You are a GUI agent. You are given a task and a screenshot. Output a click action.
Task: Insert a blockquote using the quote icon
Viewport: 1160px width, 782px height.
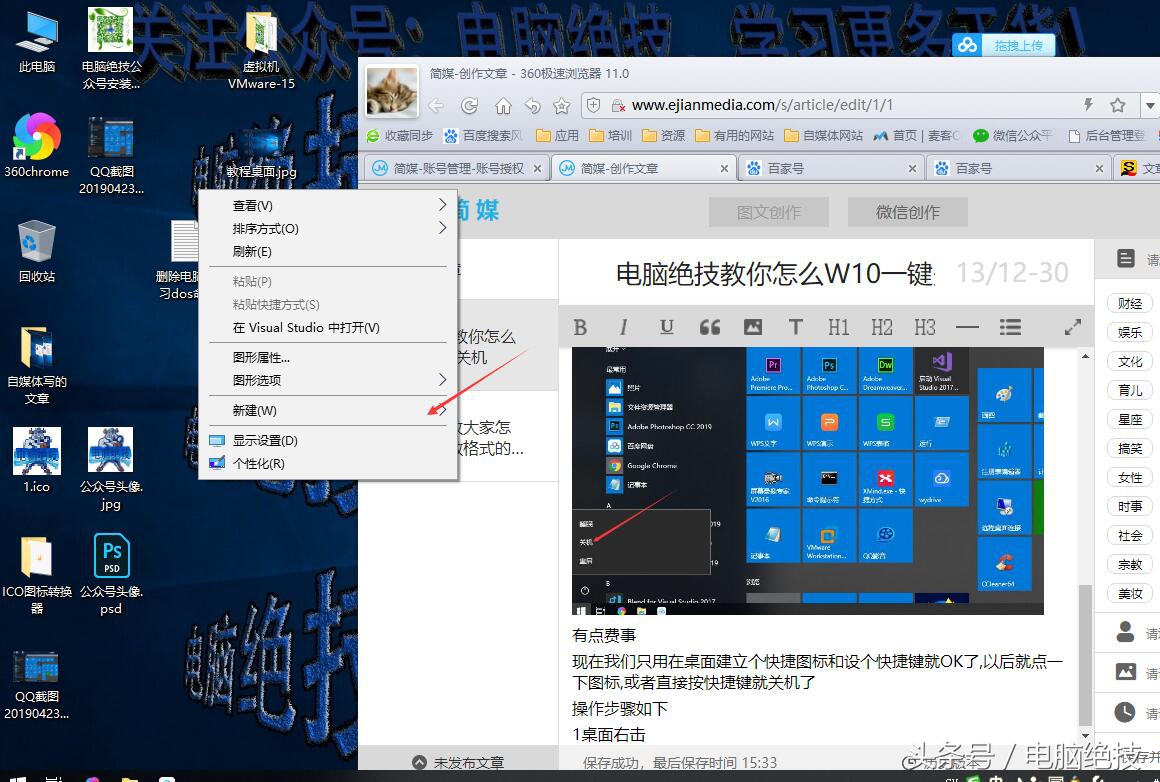pos(710,326)
